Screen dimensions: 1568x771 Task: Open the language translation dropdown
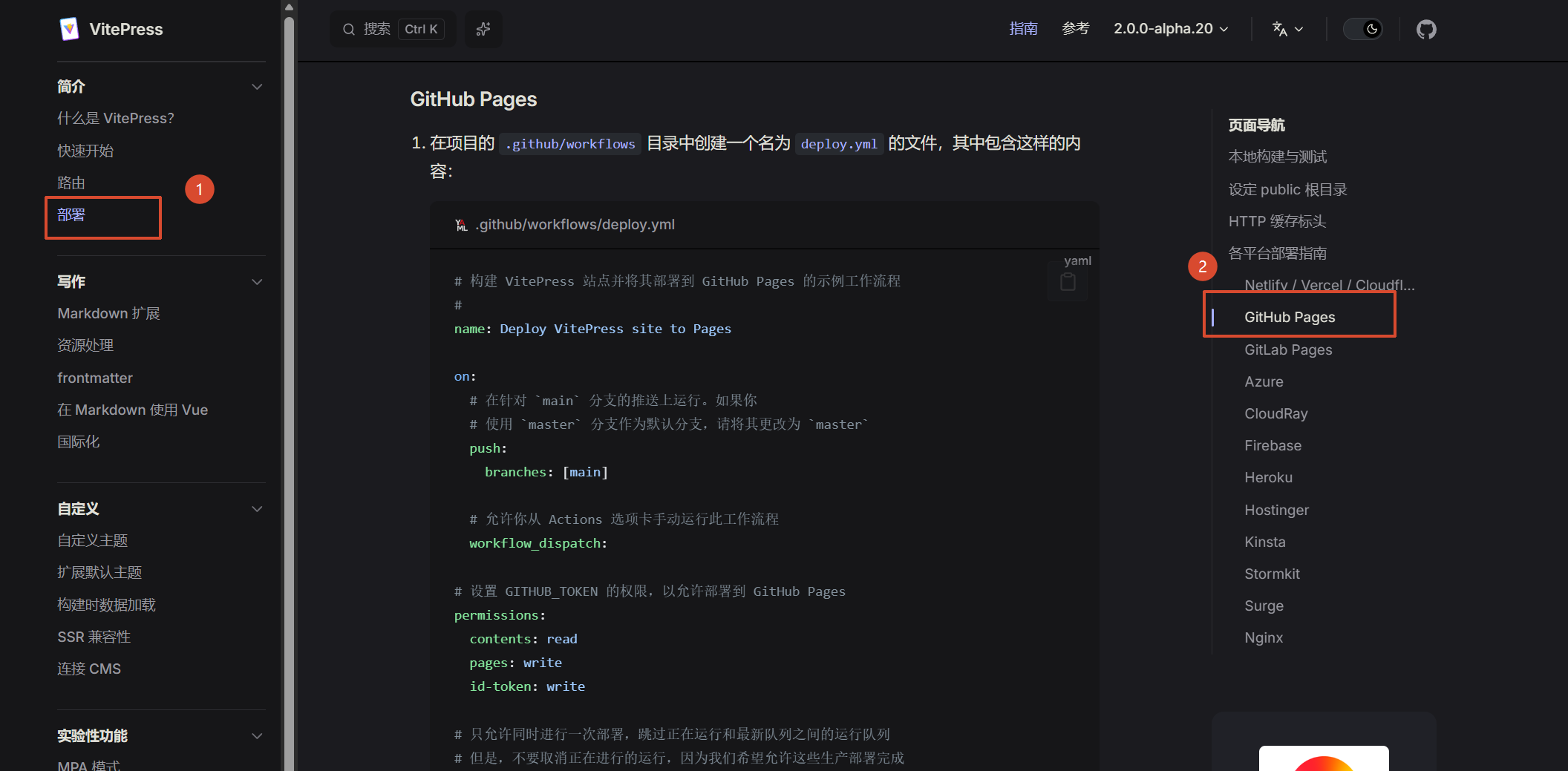coord(1287,29)
